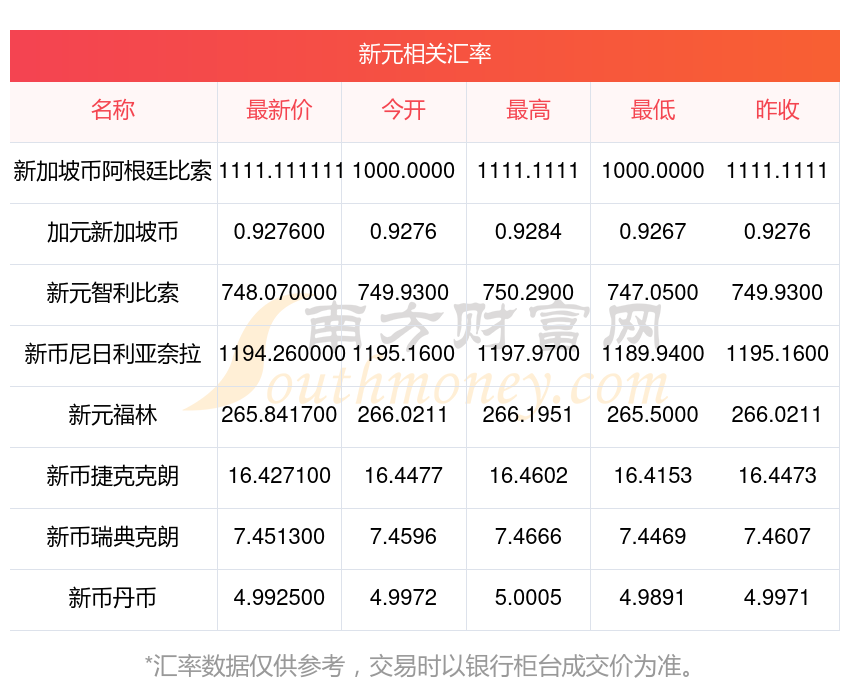This screenshot has width=850, height=698.
Task: Click latest price 748.070000
Action: point(279,293)
